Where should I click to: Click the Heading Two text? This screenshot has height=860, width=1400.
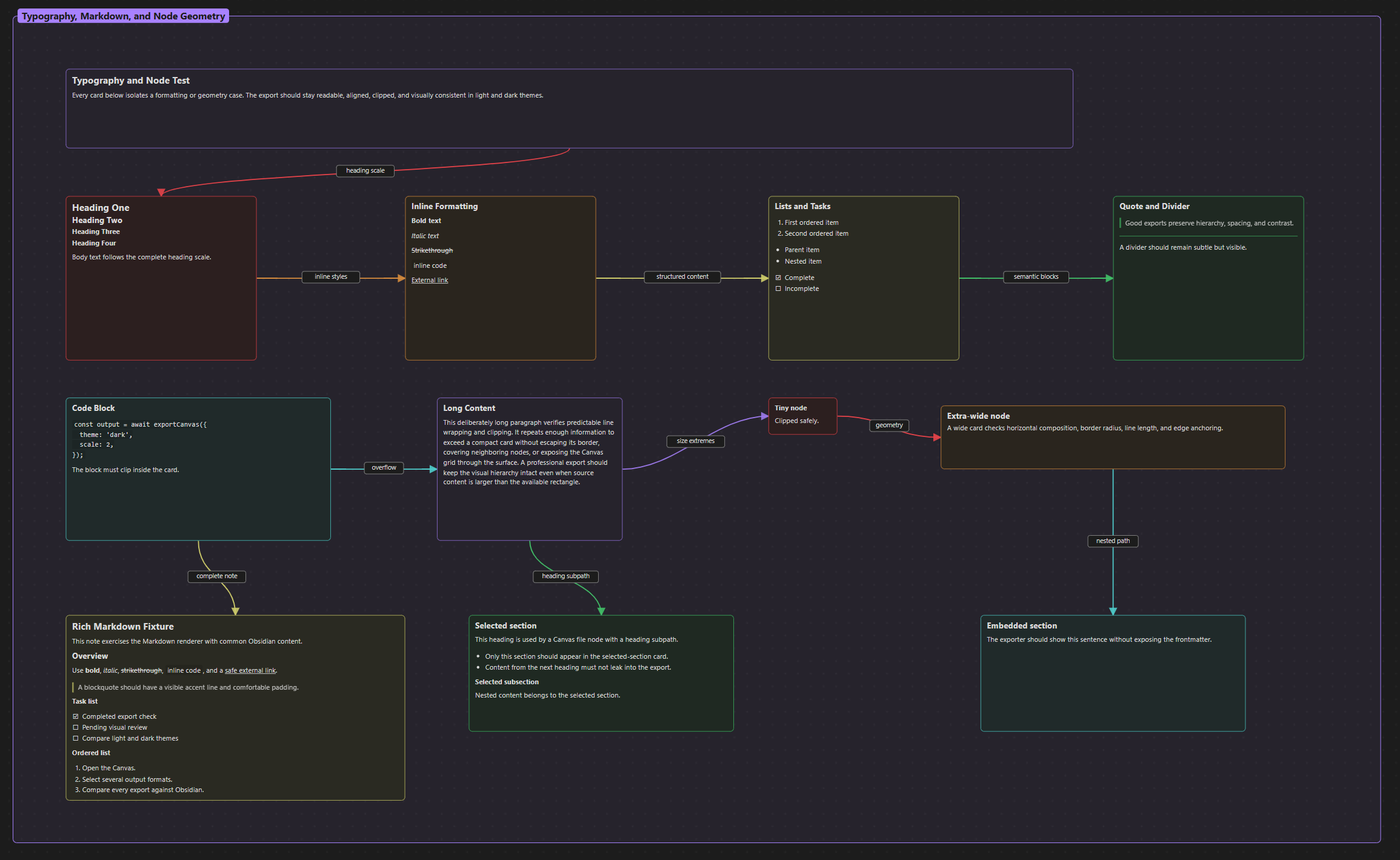(97, 221)
